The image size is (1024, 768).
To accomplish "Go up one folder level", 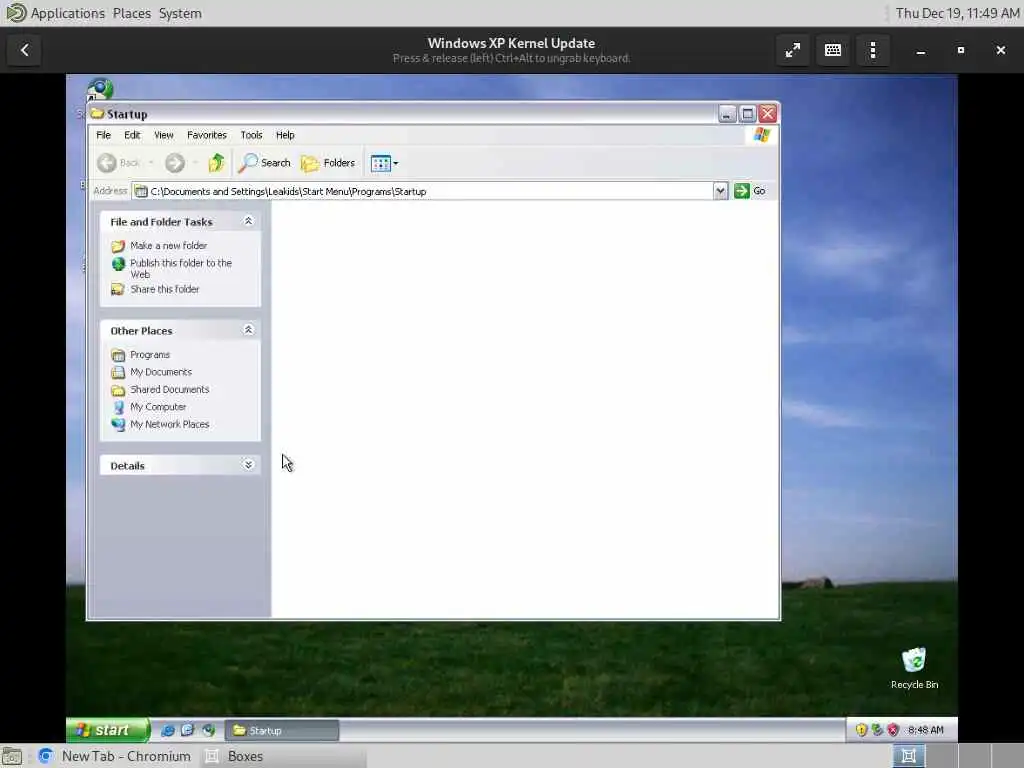I will (x=216, y=163).
